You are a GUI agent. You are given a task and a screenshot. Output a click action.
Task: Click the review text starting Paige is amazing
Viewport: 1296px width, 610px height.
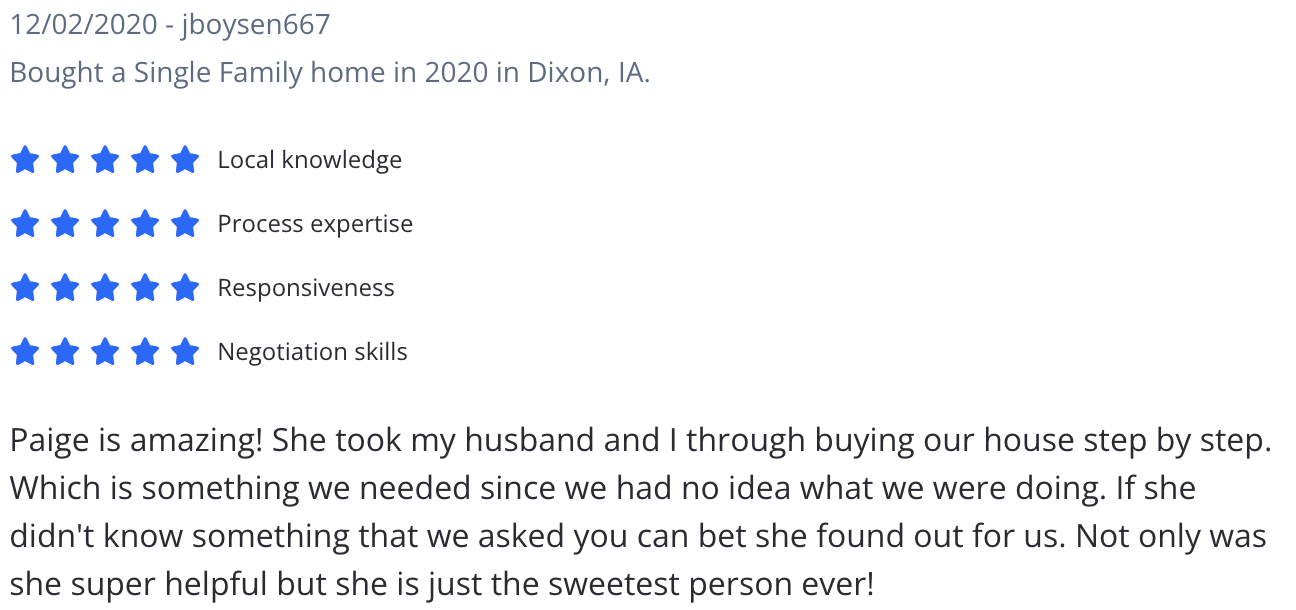[641, 511]
